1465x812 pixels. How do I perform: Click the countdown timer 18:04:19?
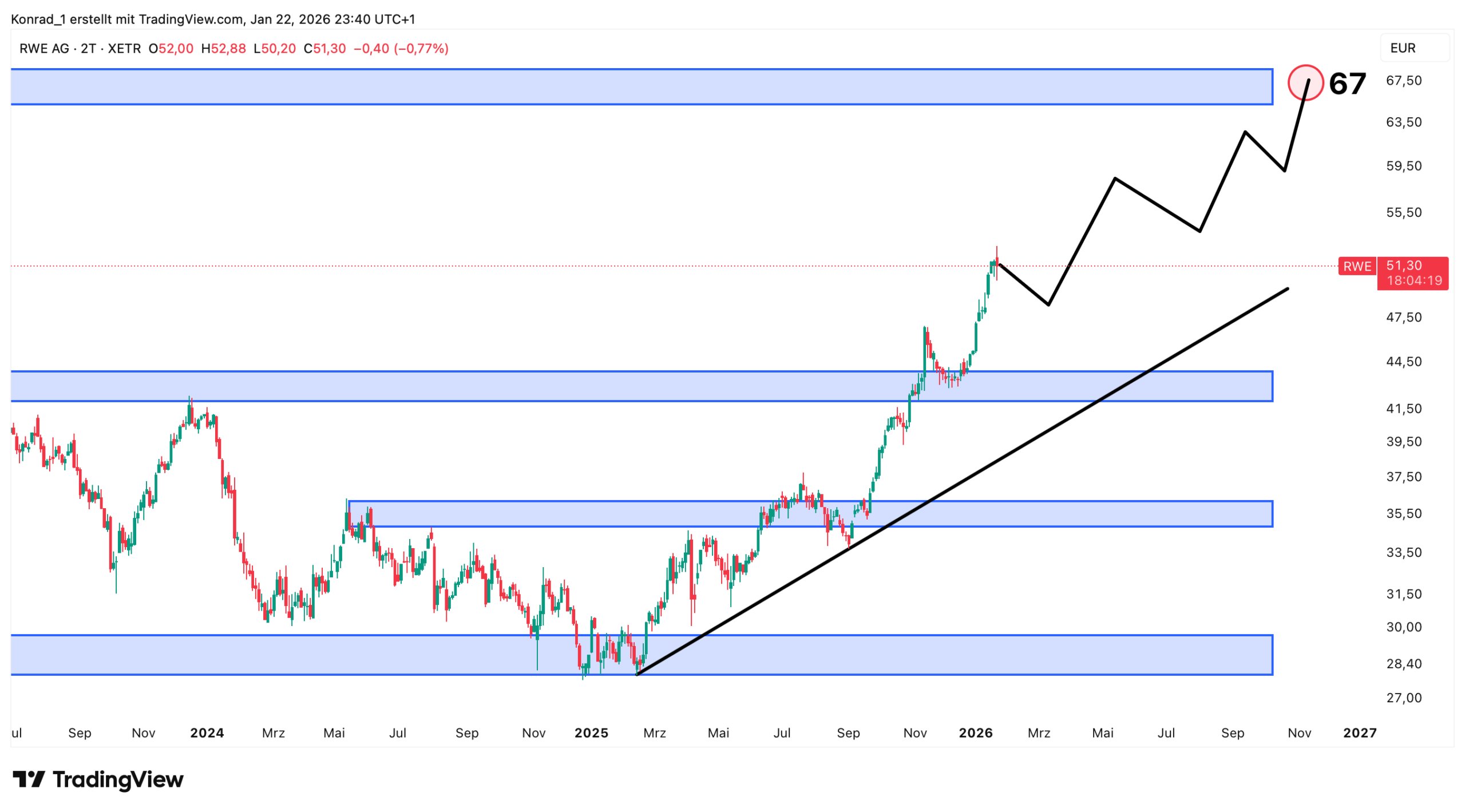point(1413,280)
